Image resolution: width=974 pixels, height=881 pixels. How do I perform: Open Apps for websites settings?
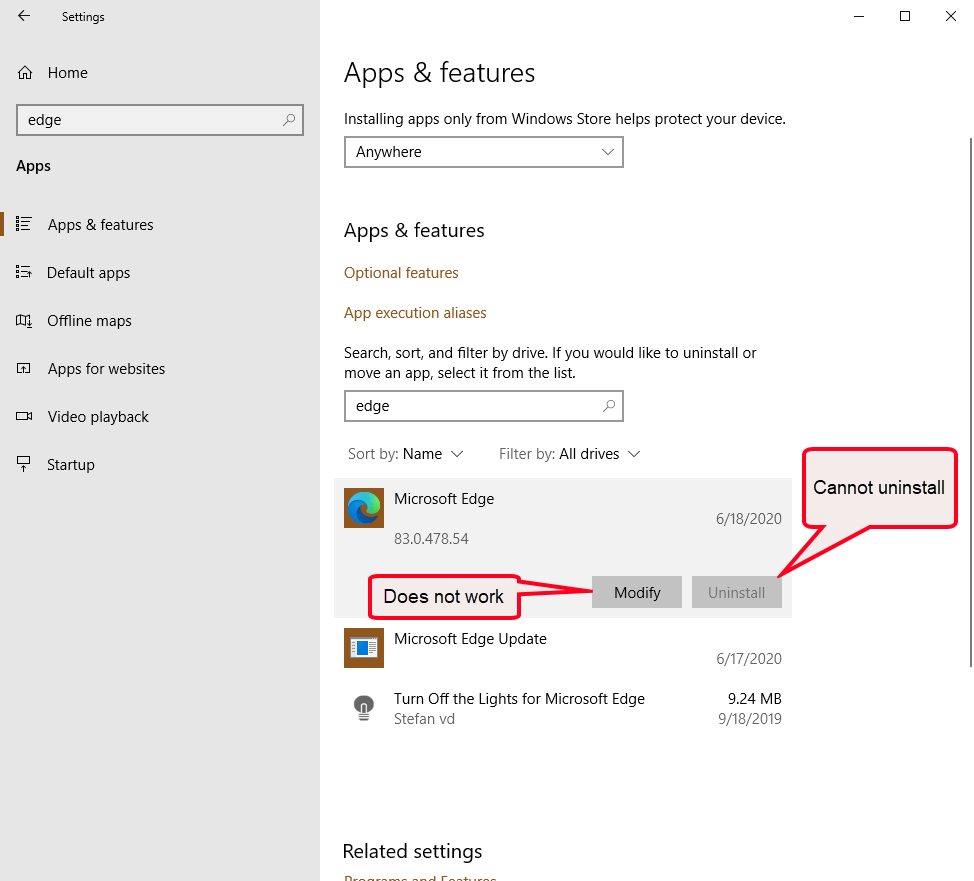tap(105, 368)
